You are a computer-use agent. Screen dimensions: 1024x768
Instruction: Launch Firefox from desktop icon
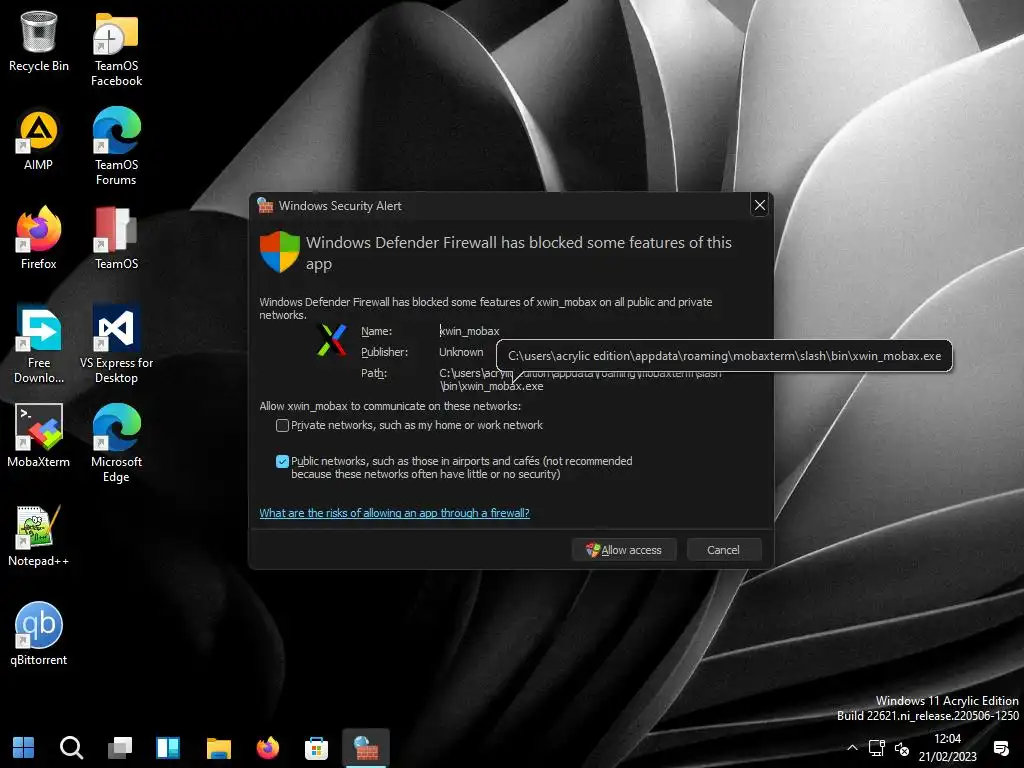[x=39, y=239]
